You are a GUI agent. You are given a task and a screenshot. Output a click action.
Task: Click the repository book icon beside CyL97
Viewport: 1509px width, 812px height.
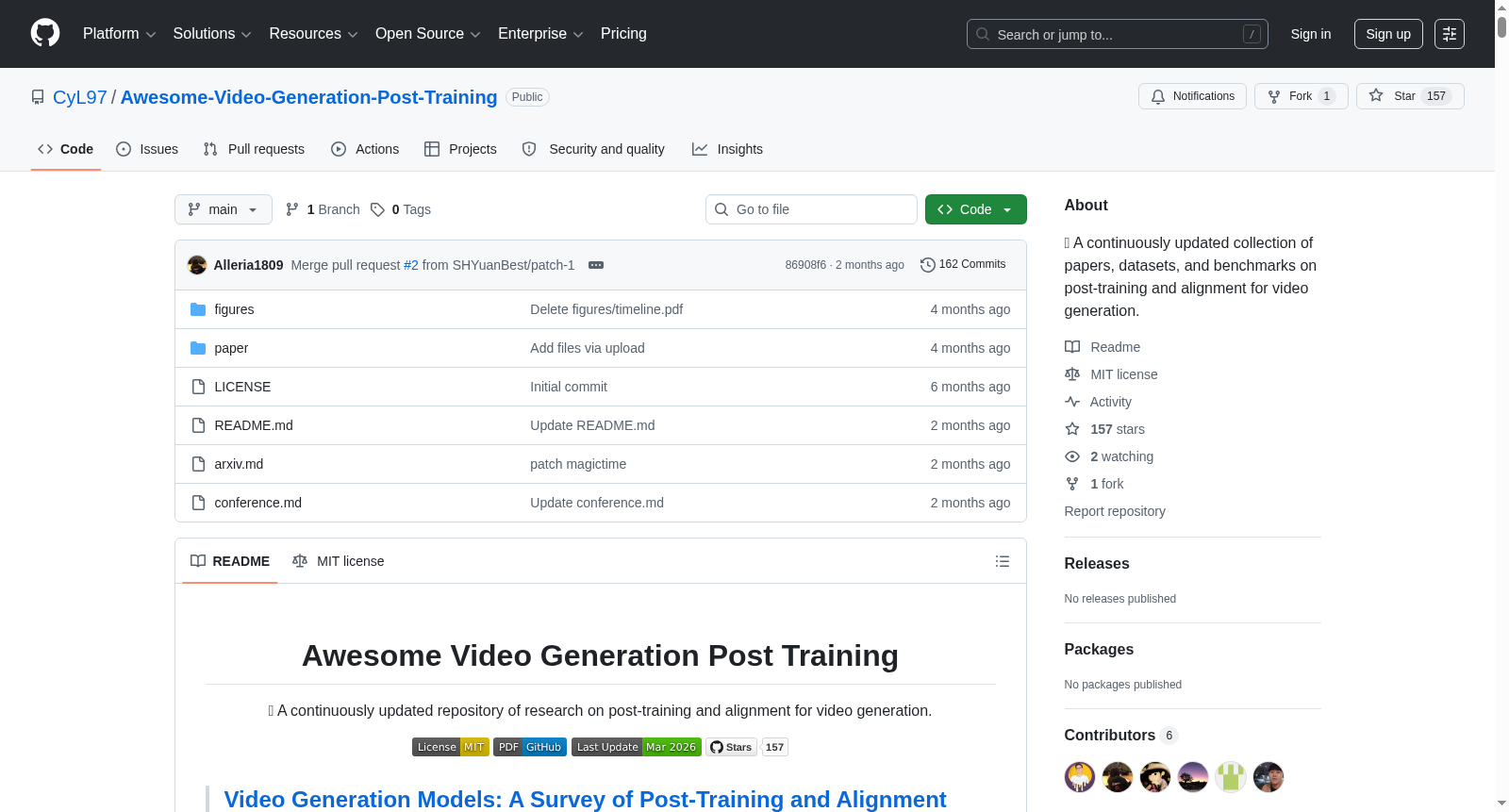(x=38, y=97)
